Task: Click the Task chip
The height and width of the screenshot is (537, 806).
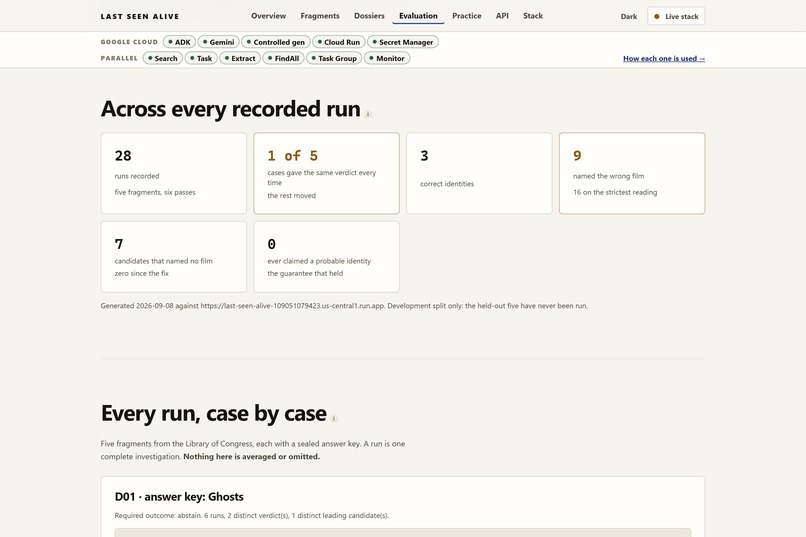Action: [x=201, y=58]
